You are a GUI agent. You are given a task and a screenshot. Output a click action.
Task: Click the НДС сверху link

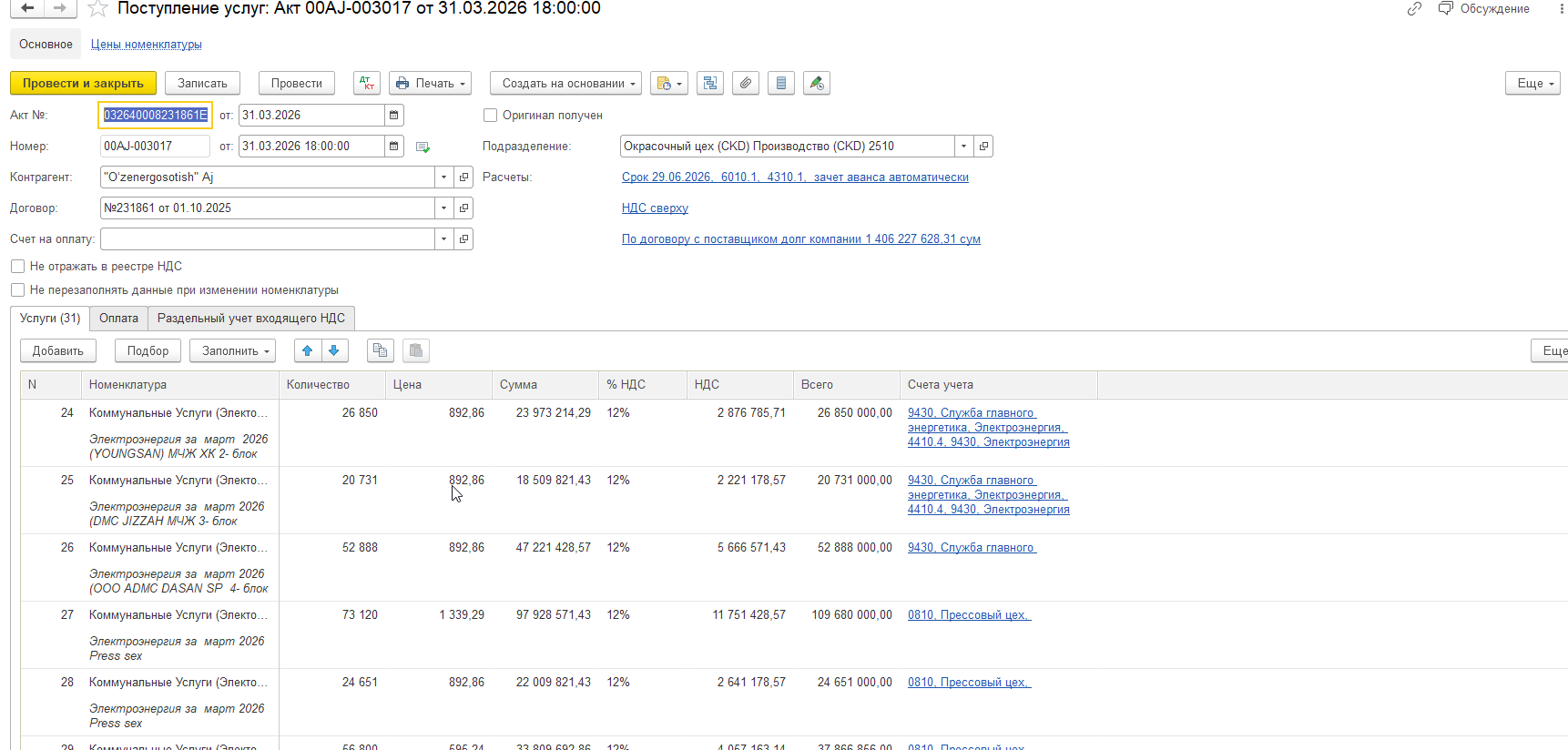pyautogui.click(x=655, y=208)
